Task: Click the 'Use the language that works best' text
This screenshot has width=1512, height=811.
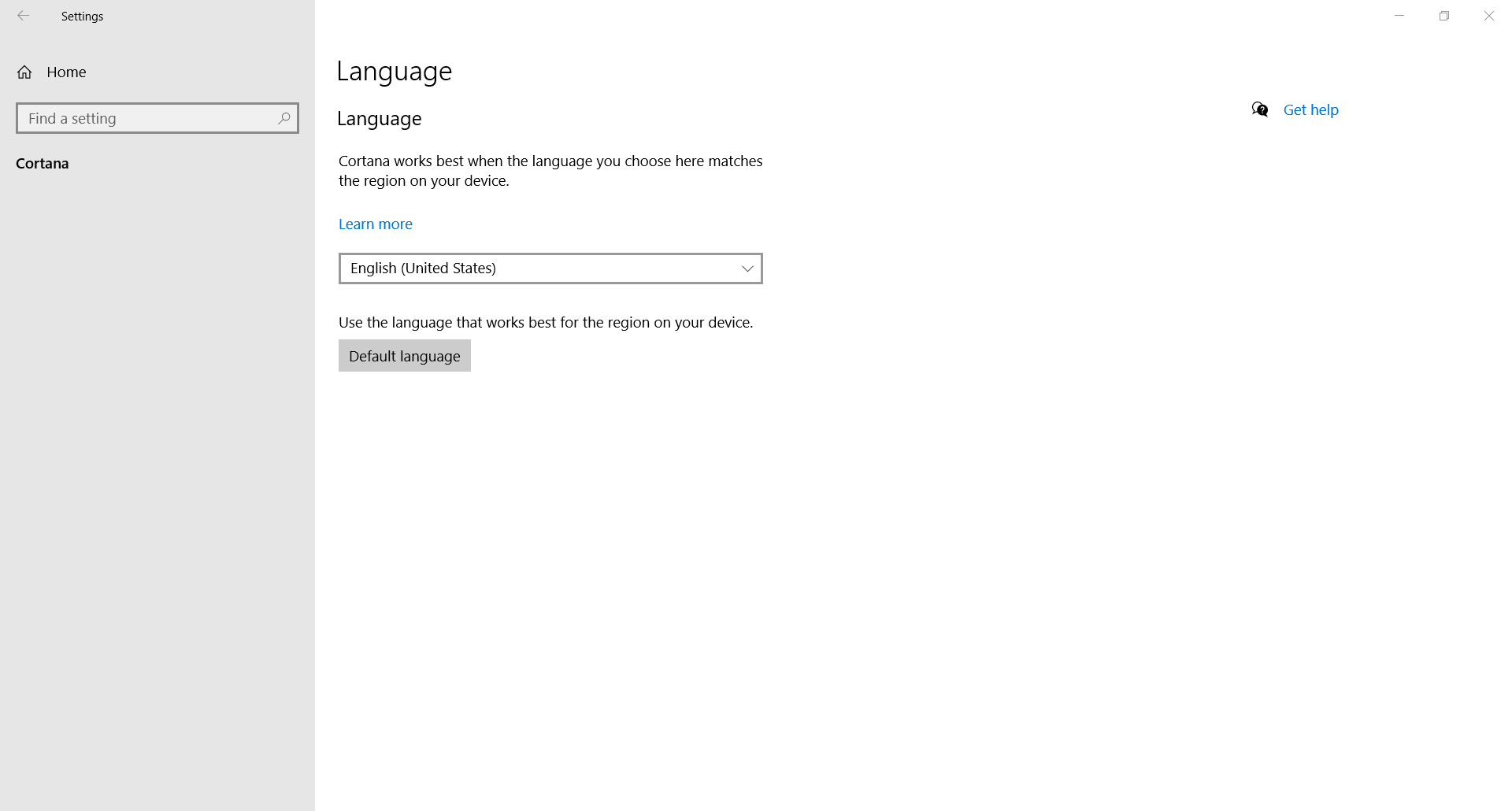Action: point(546,323)
